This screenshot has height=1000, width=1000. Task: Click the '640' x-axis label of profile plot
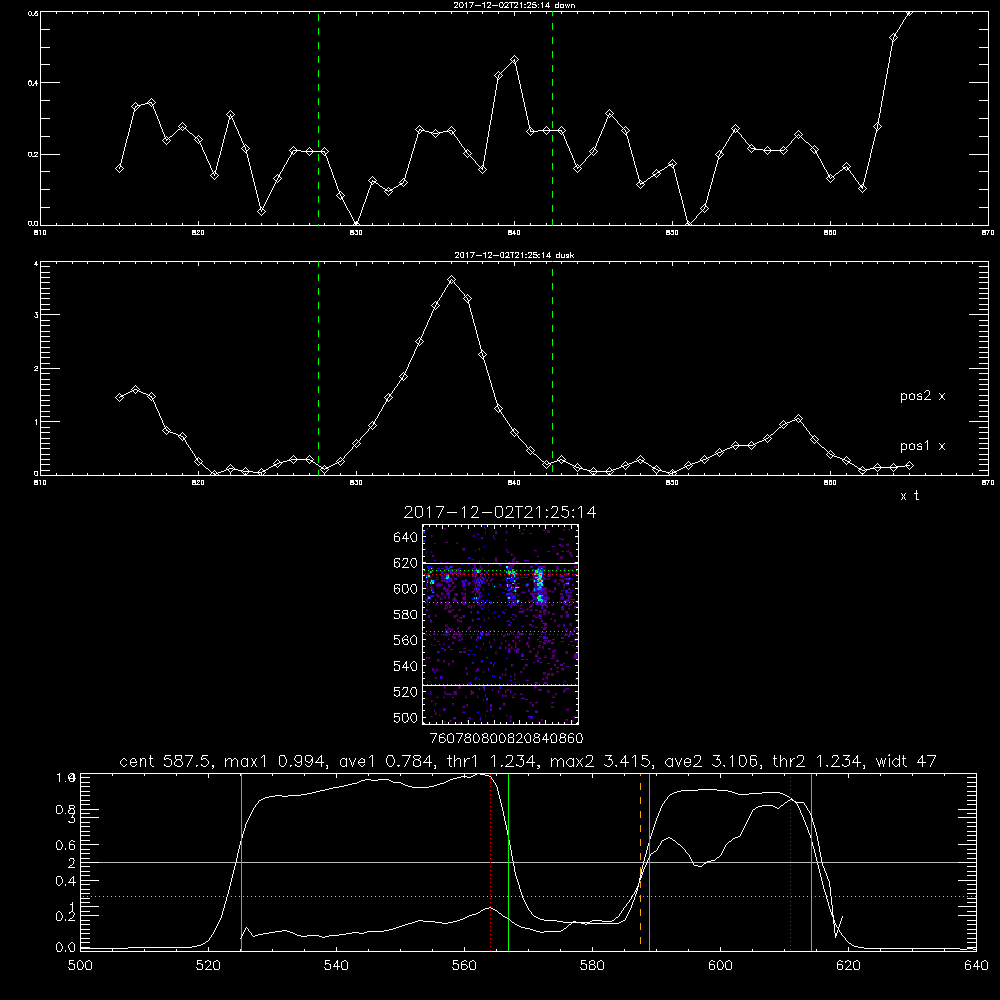tap(976, 966)
